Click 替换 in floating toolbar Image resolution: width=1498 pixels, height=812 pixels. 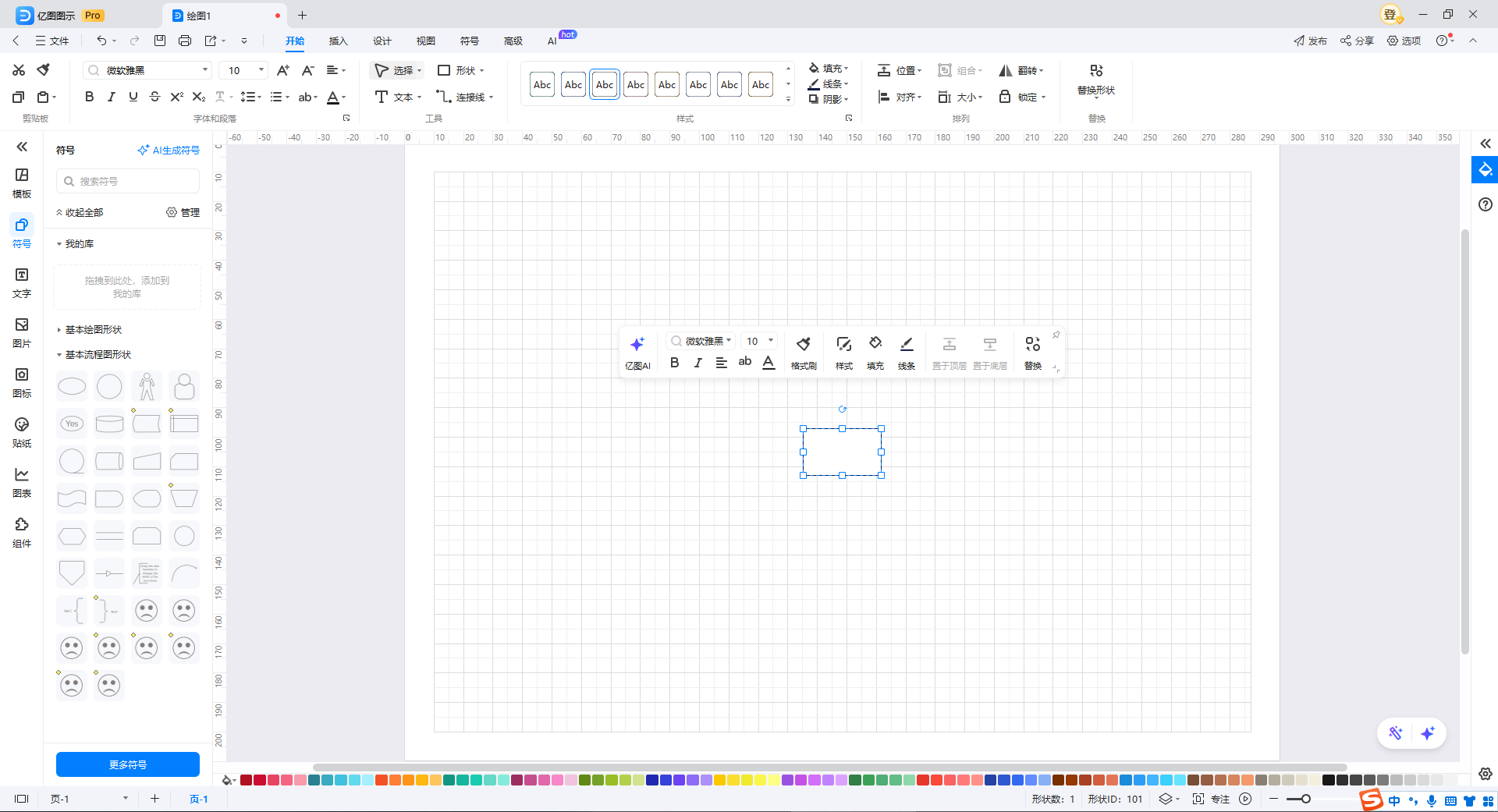pyautogui.click(x=1033, y=353)
